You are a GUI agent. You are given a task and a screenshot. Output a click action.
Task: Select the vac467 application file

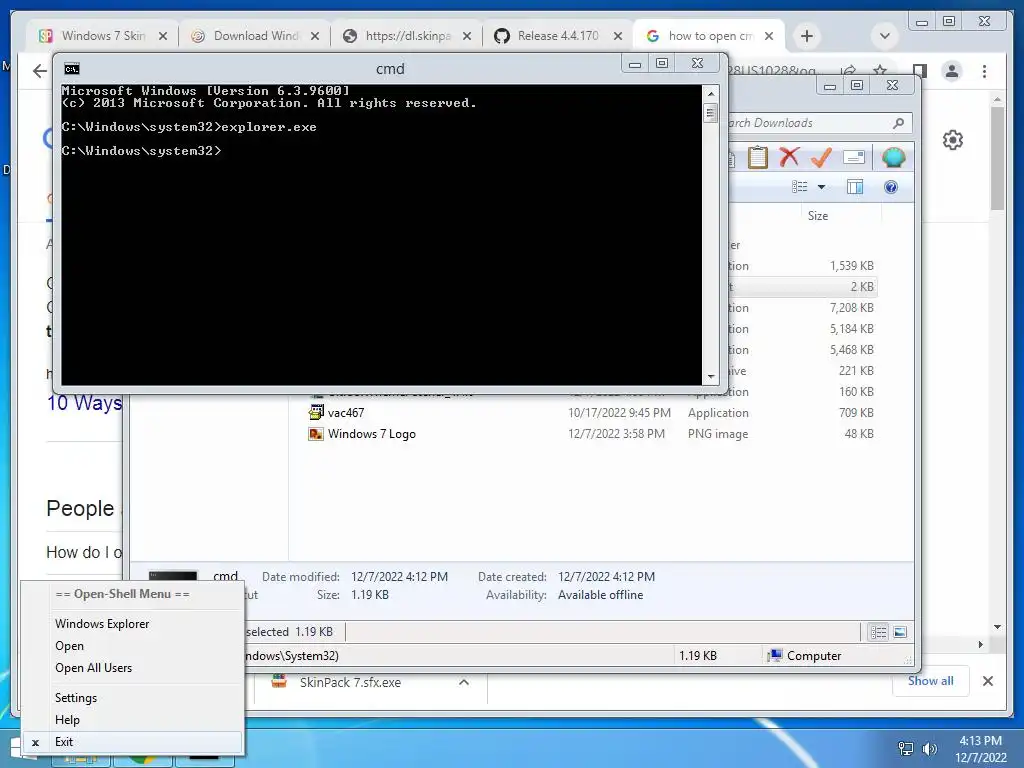(x=591, y=413)
